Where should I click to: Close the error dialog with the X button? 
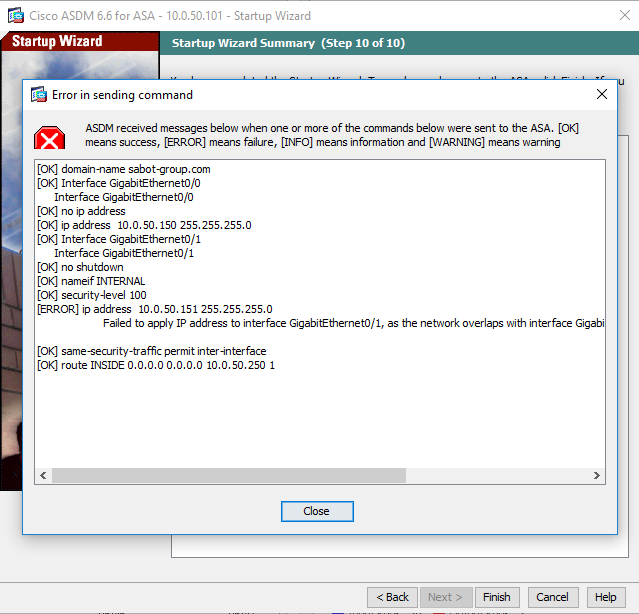click(x=602, y=94)
